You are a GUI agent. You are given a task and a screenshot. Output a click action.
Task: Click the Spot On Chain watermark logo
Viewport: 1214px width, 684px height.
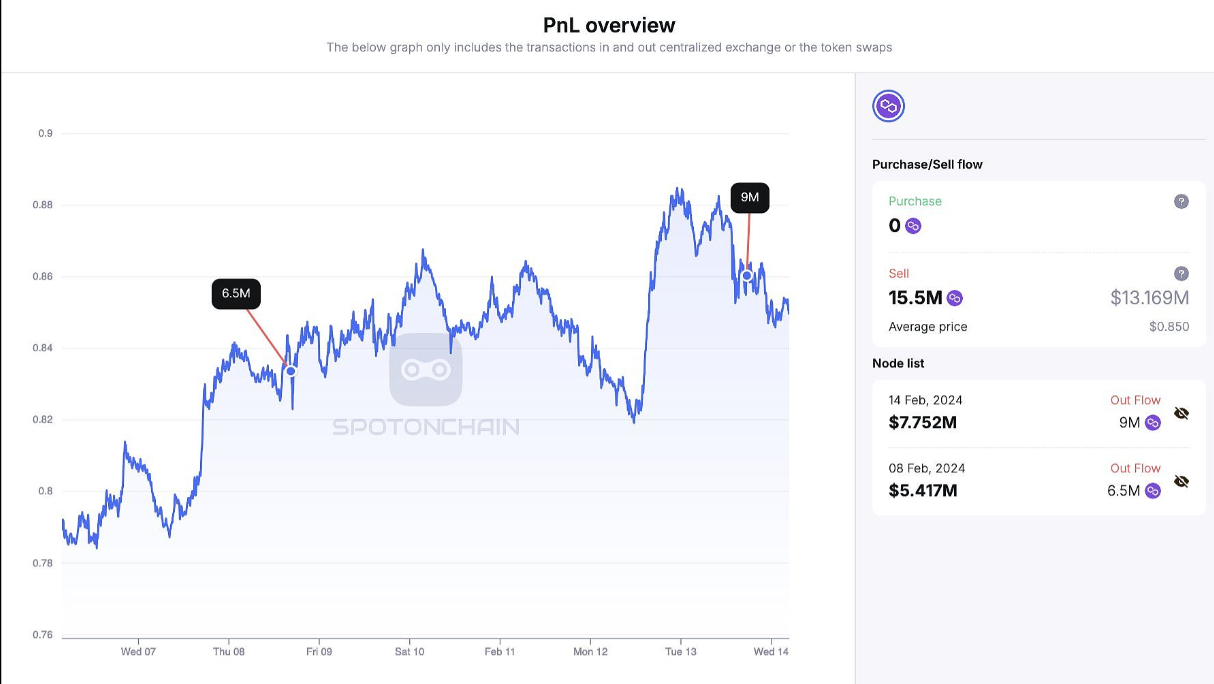click(x=426, y=371)
